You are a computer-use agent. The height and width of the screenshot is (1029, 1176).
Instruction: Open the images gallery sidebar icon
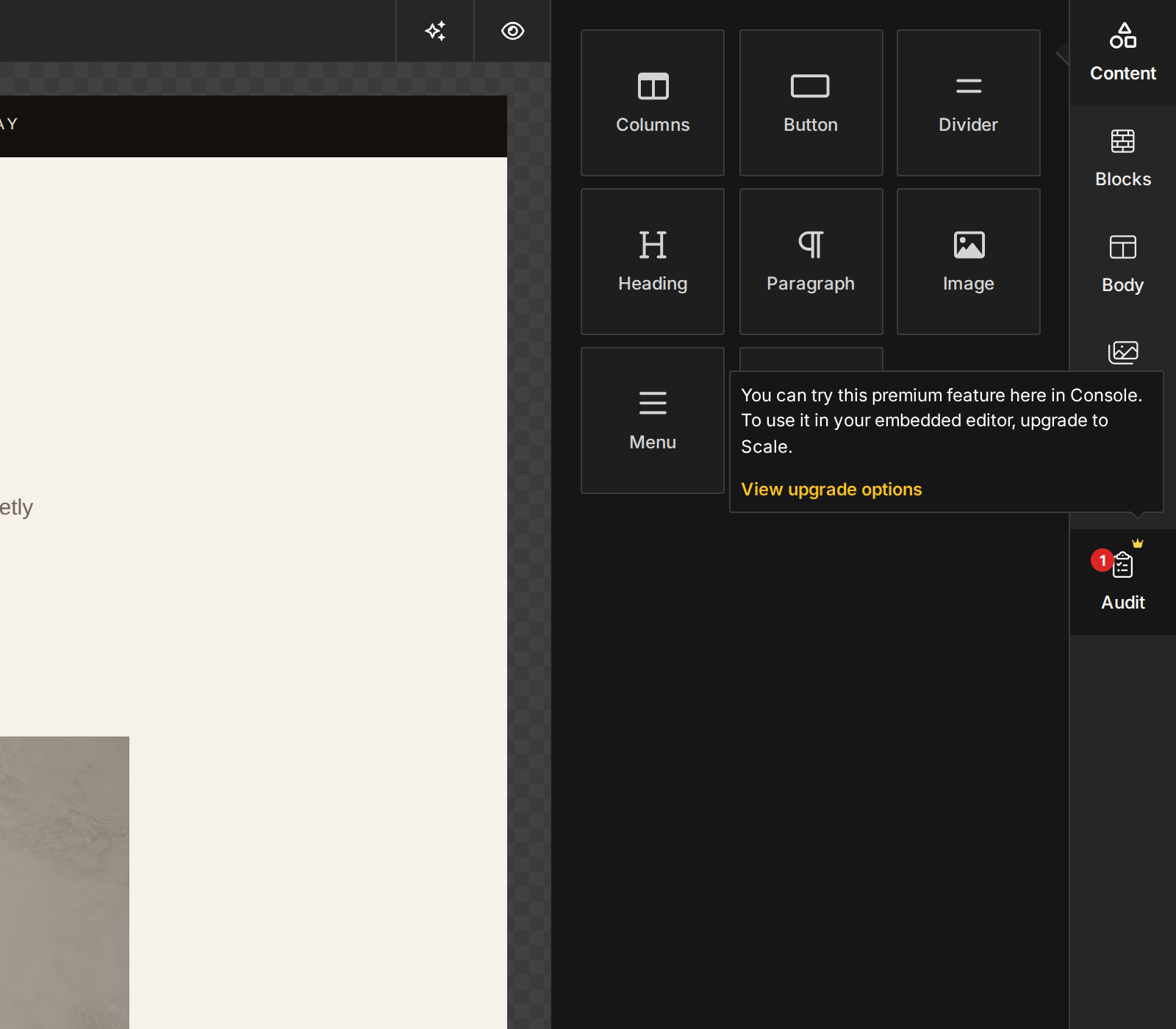pyautogui.click(x=1123, y=353)
